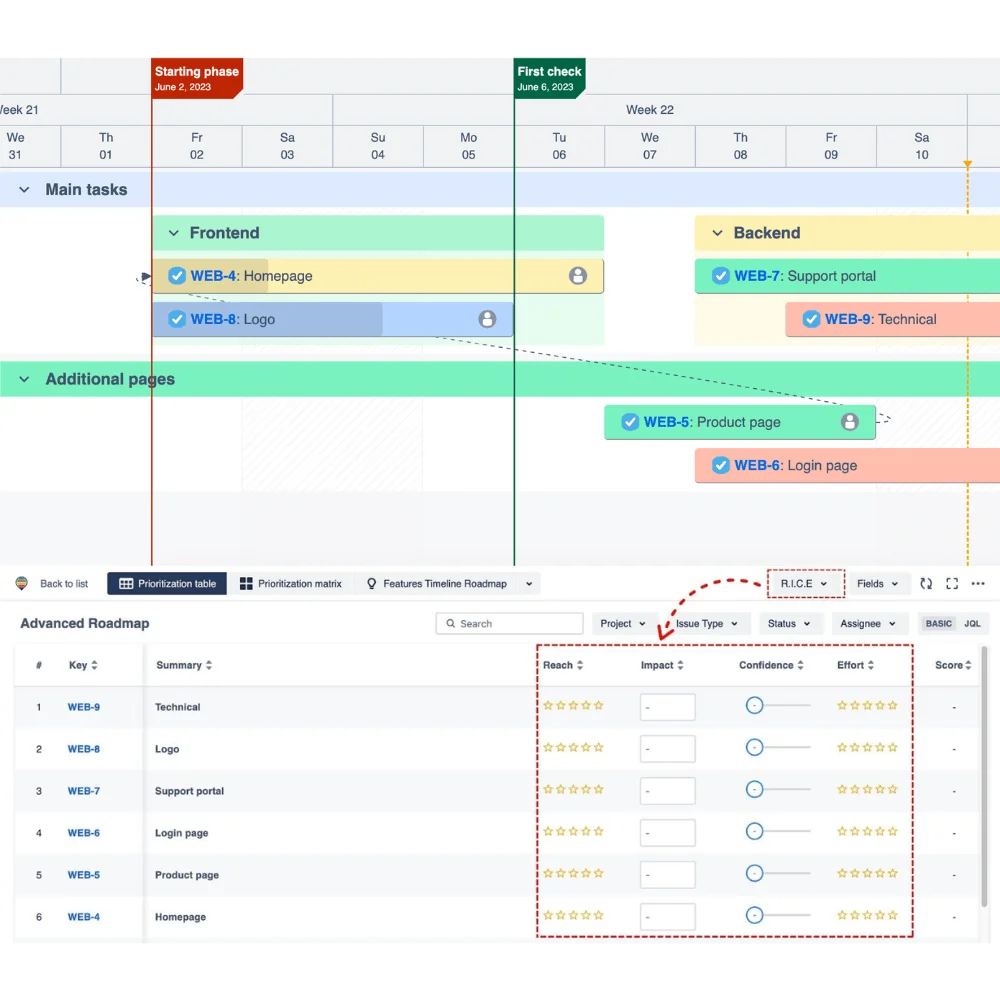The height and width of the screenshot is (1000, 1000).
Task: Open issue WEB-5 key link in table
Action: [84, 875]
